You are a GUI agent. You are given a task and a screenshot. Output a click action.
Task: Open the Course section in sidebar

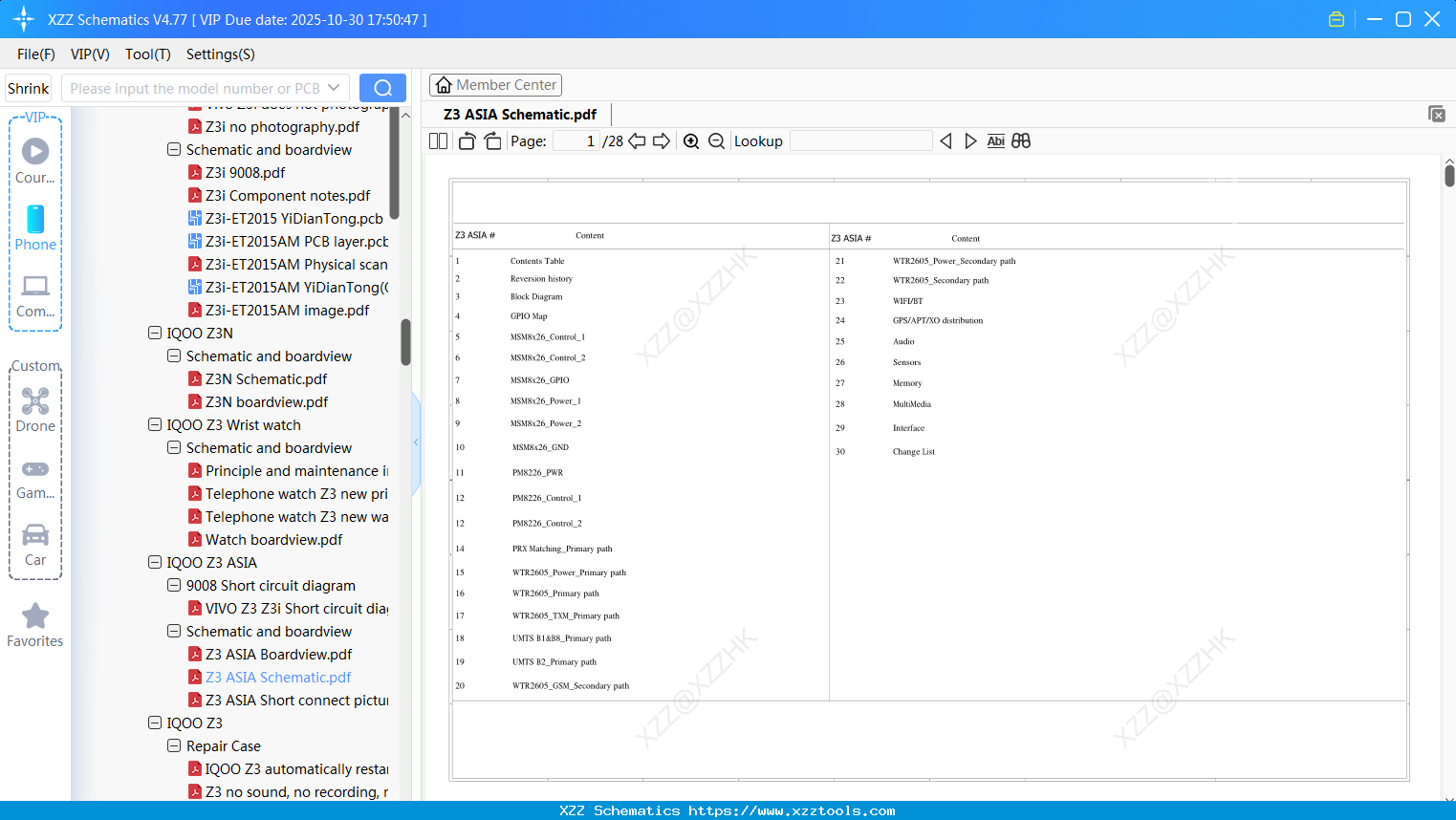point(35,161)
